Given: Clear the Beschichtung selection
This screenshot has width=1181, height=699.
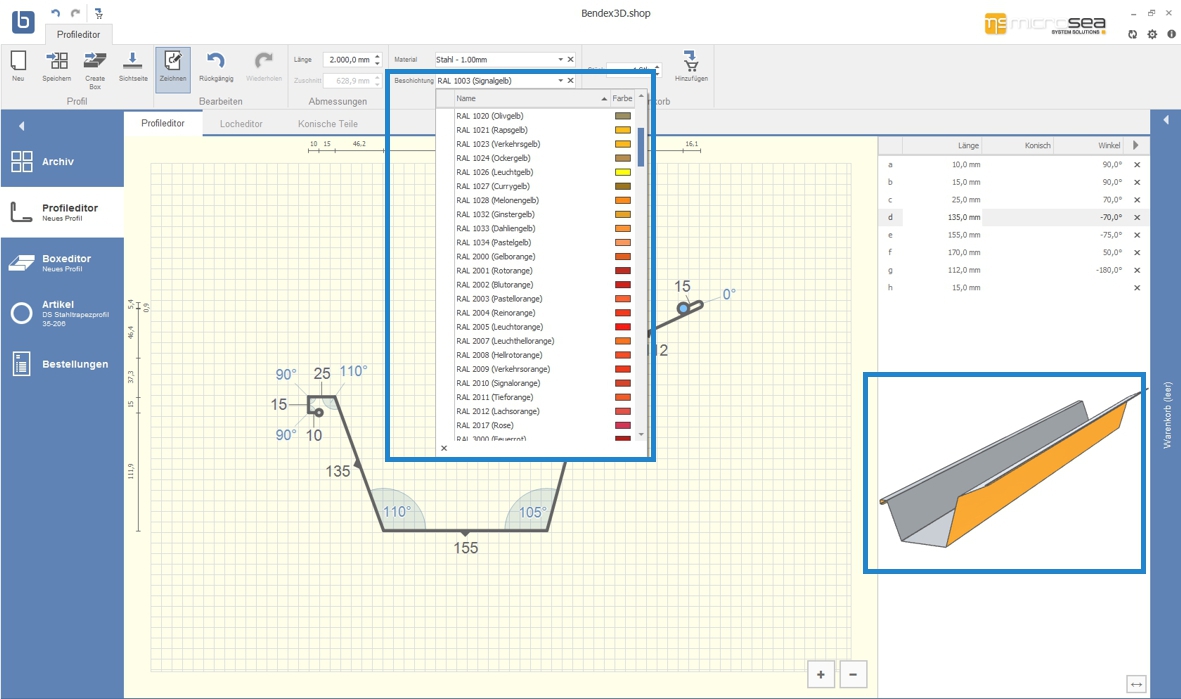Looking at the screenshot, I should click(570, 81).
